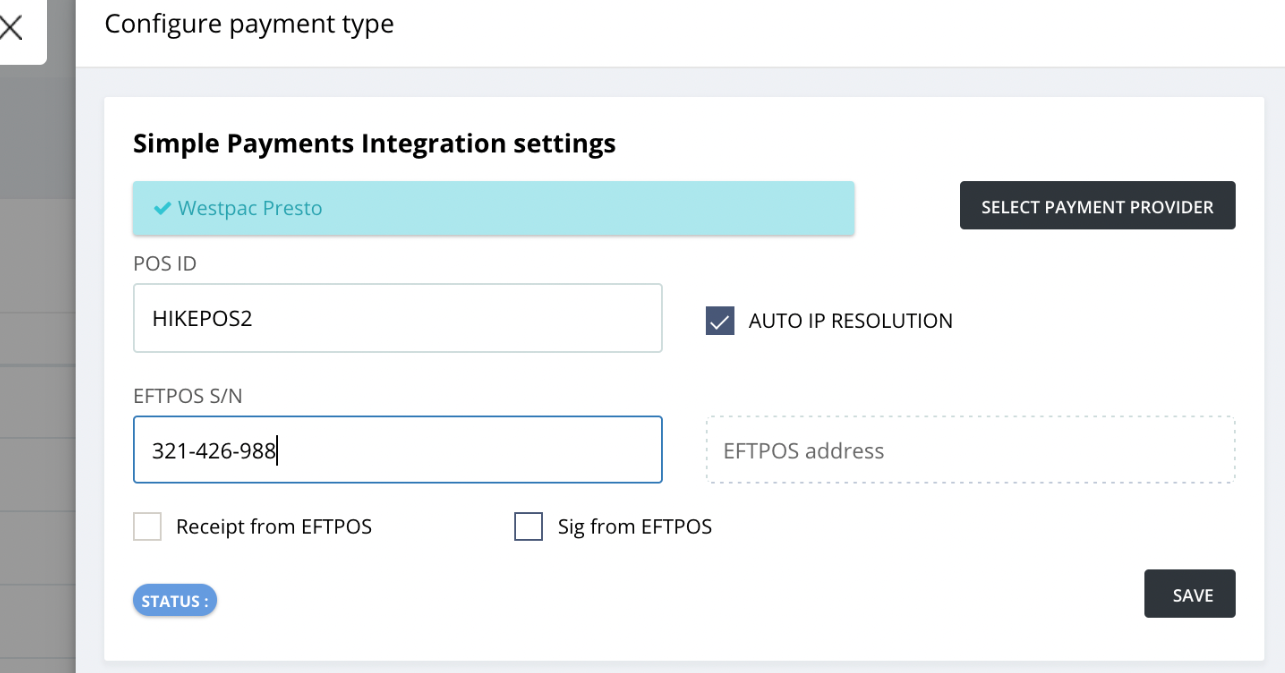Click the Configure payment type title

pos(249,24)
